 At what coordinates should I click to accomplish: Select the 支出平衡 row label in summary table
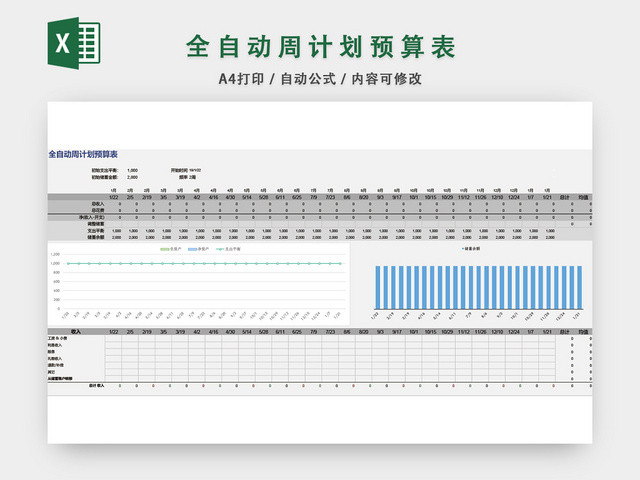point(96,231)
